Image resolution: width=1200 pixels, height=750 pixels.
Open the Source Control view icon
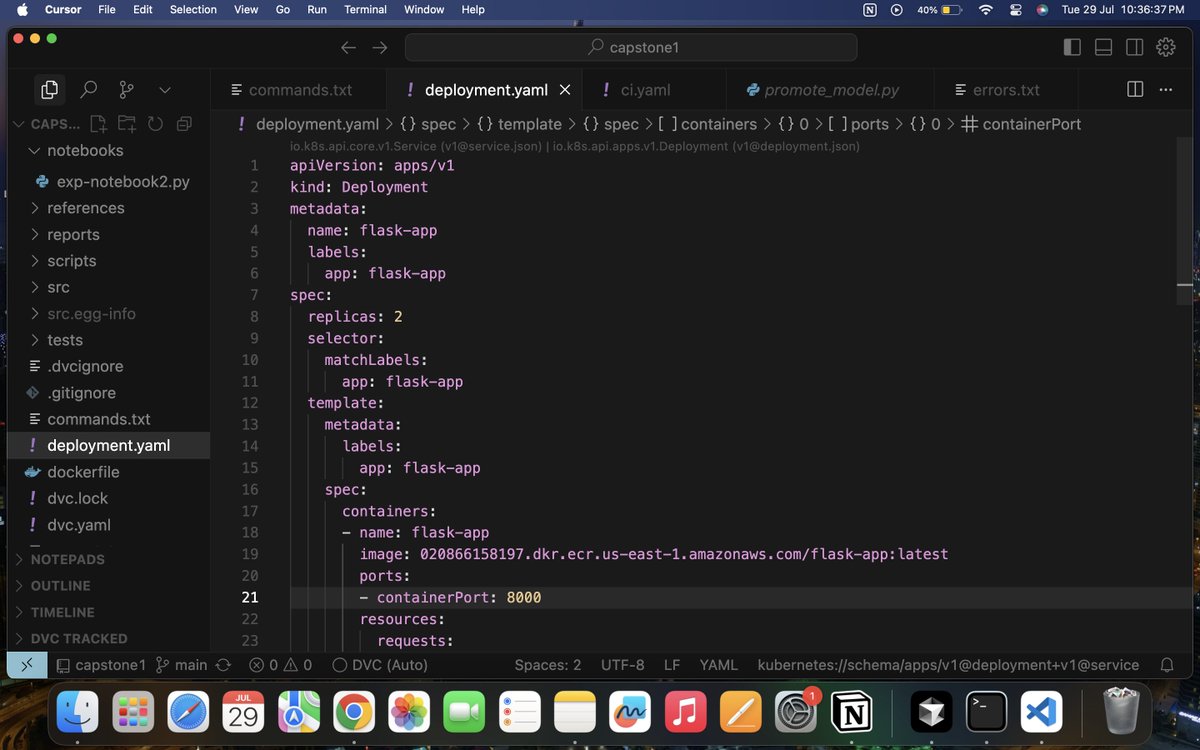[126, 89]
